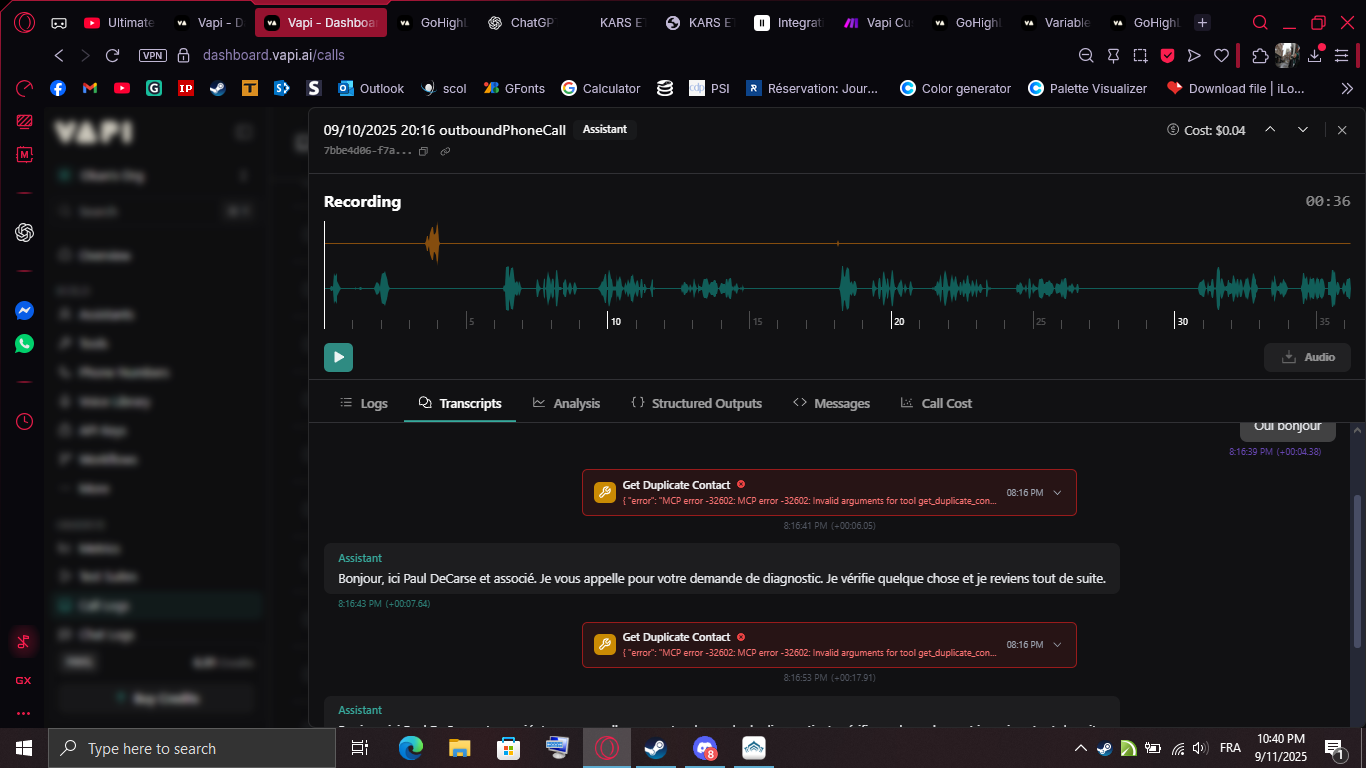Click the orange customer waveform burst
Screen dimensions: 1366x768
[432, 243]
